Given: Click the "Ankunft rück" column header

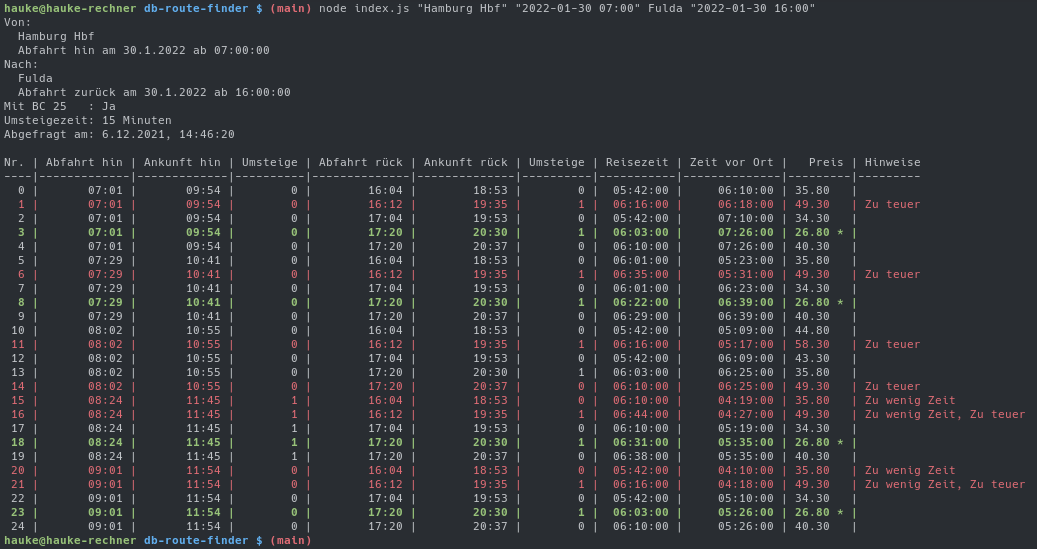Looking at the screenshot, I should pyautogui.click(x=466, y=162).
